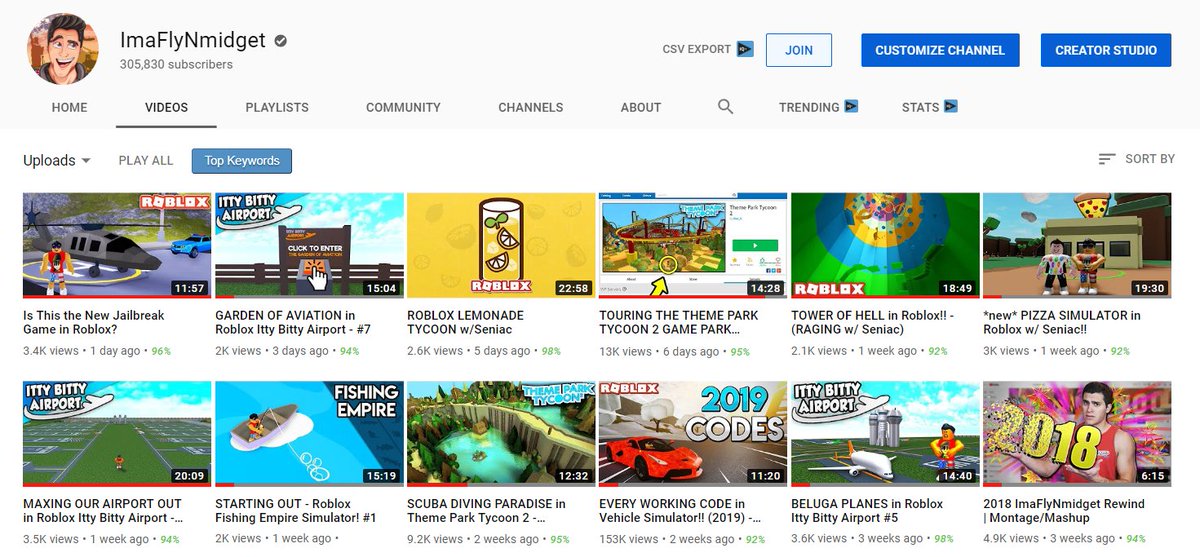
Task: Click title '2018 ImaFlyNmidget Rewind'
Action: (x=1064, y=511)
